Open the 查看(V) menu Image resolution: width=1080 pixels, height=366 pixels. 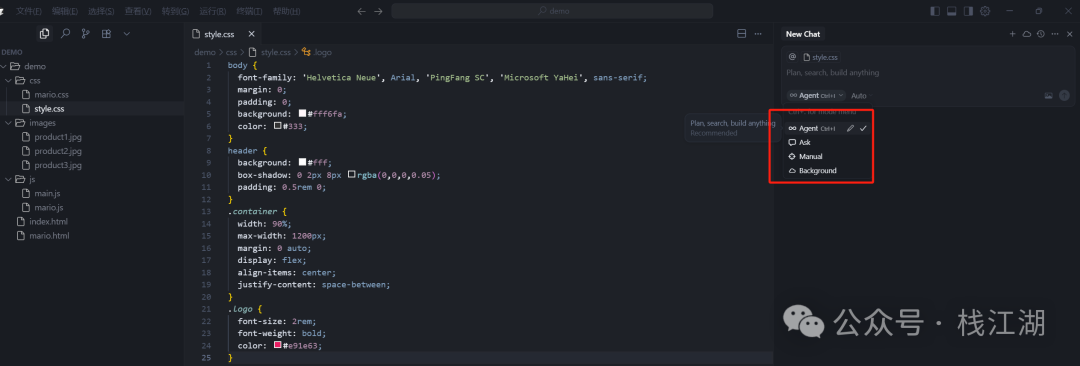(138, 11)
